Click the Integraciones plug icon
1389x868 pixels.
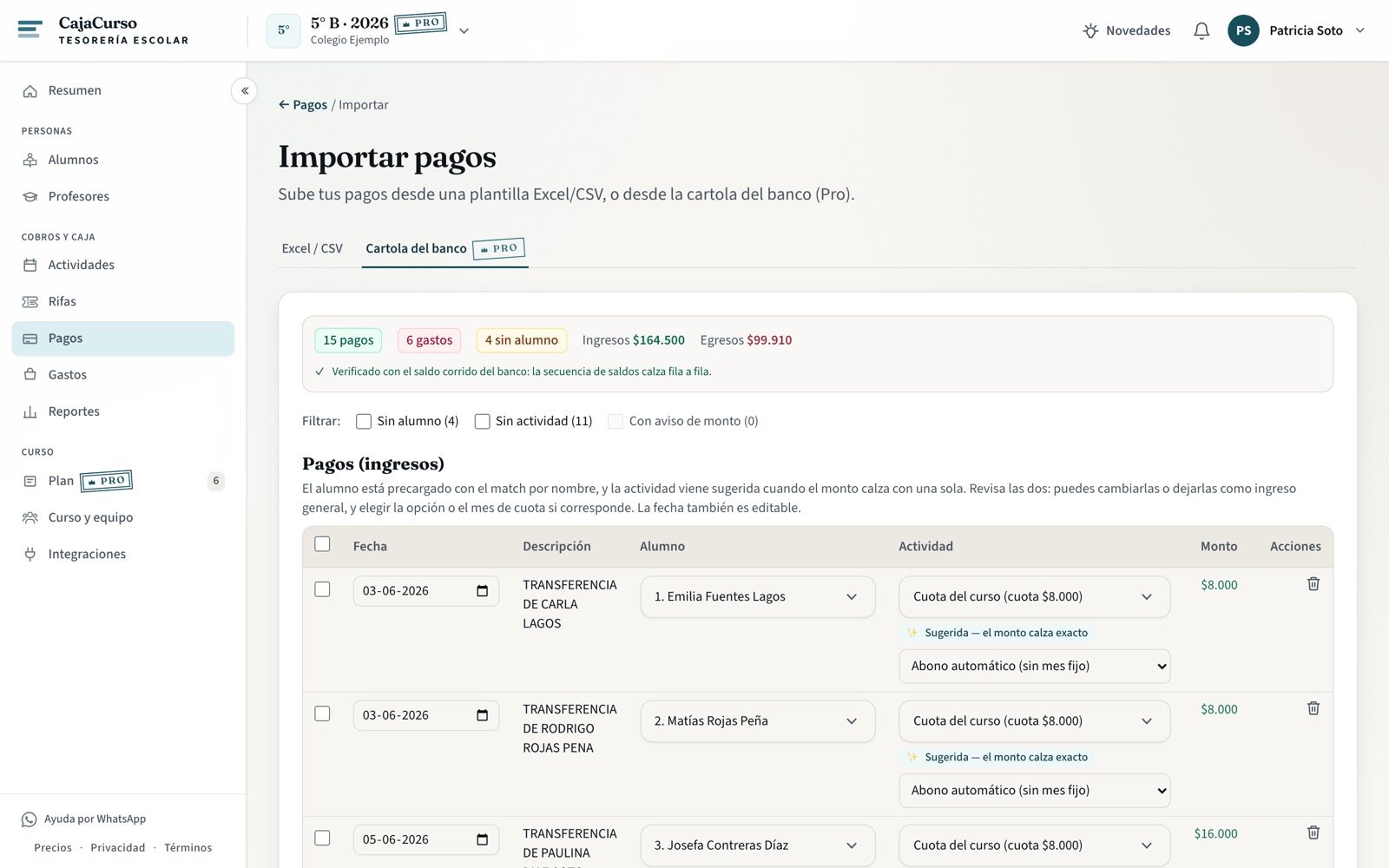(x=30, y=554)
